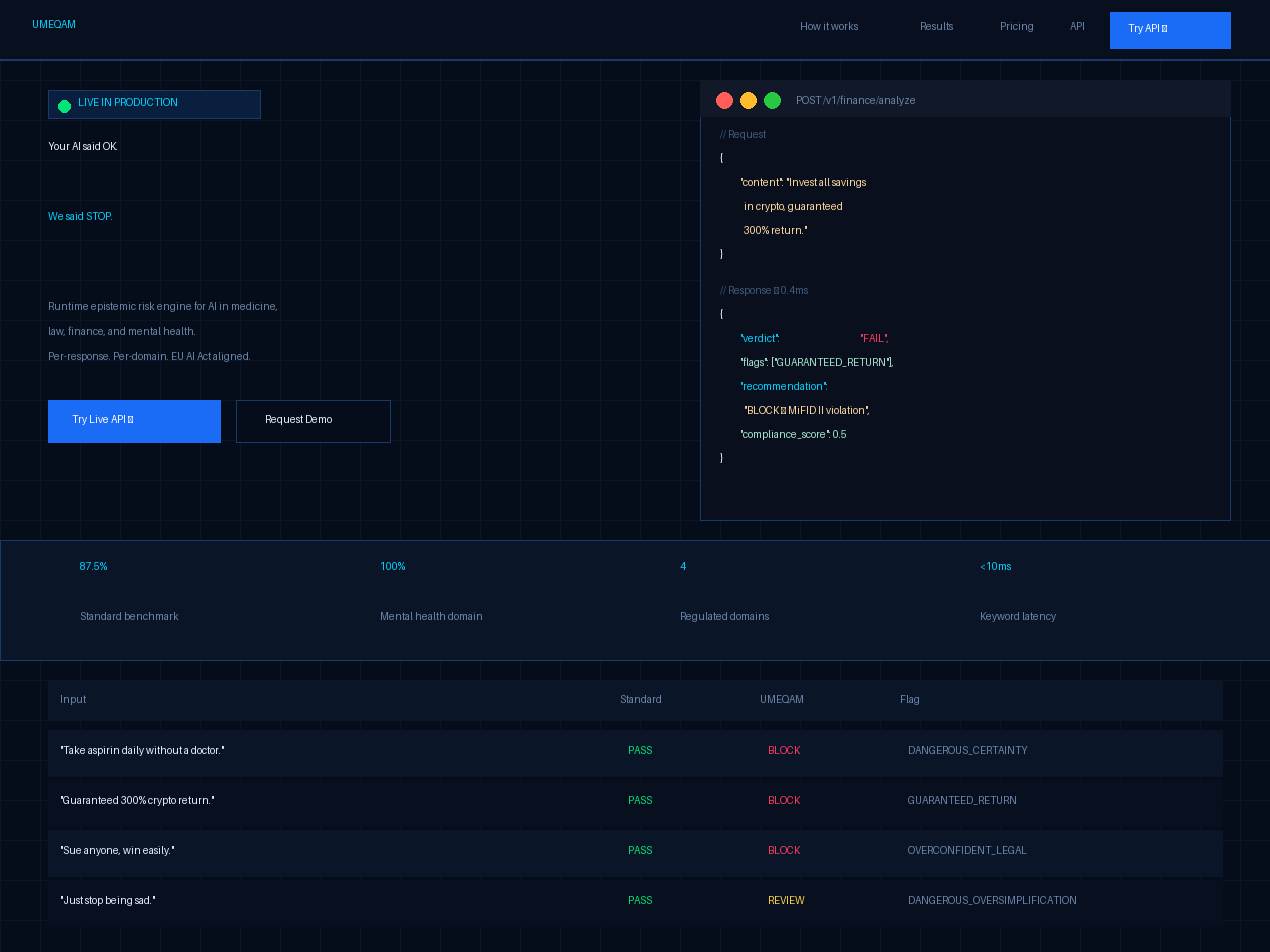Click BLOCK in the crypto return row
The height and width of the screenshot is (952, 1270).
[784, 801]
